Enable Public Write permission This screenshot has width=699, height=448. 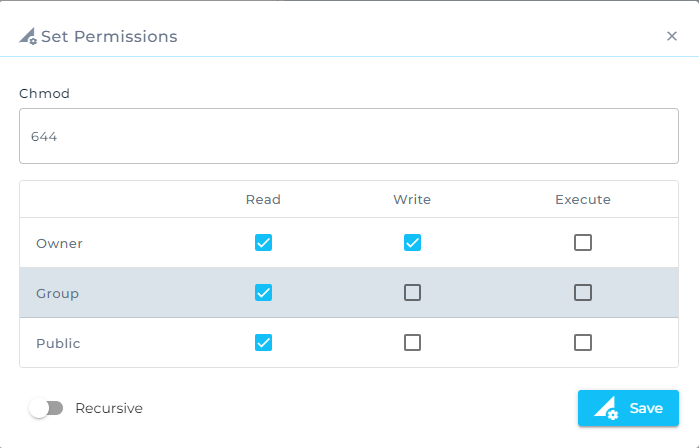pos(412,342)
